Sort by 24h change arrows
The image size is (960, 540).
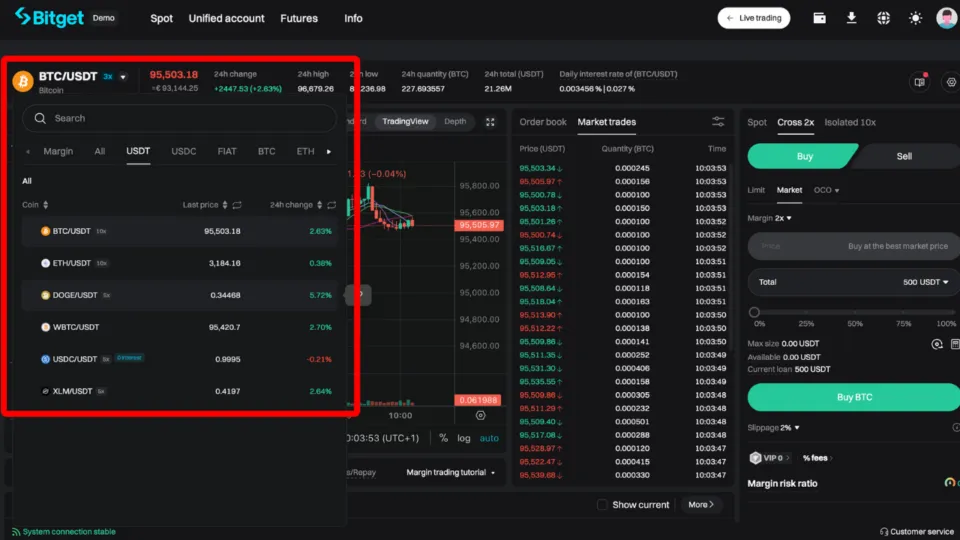(x=319, y=205)
